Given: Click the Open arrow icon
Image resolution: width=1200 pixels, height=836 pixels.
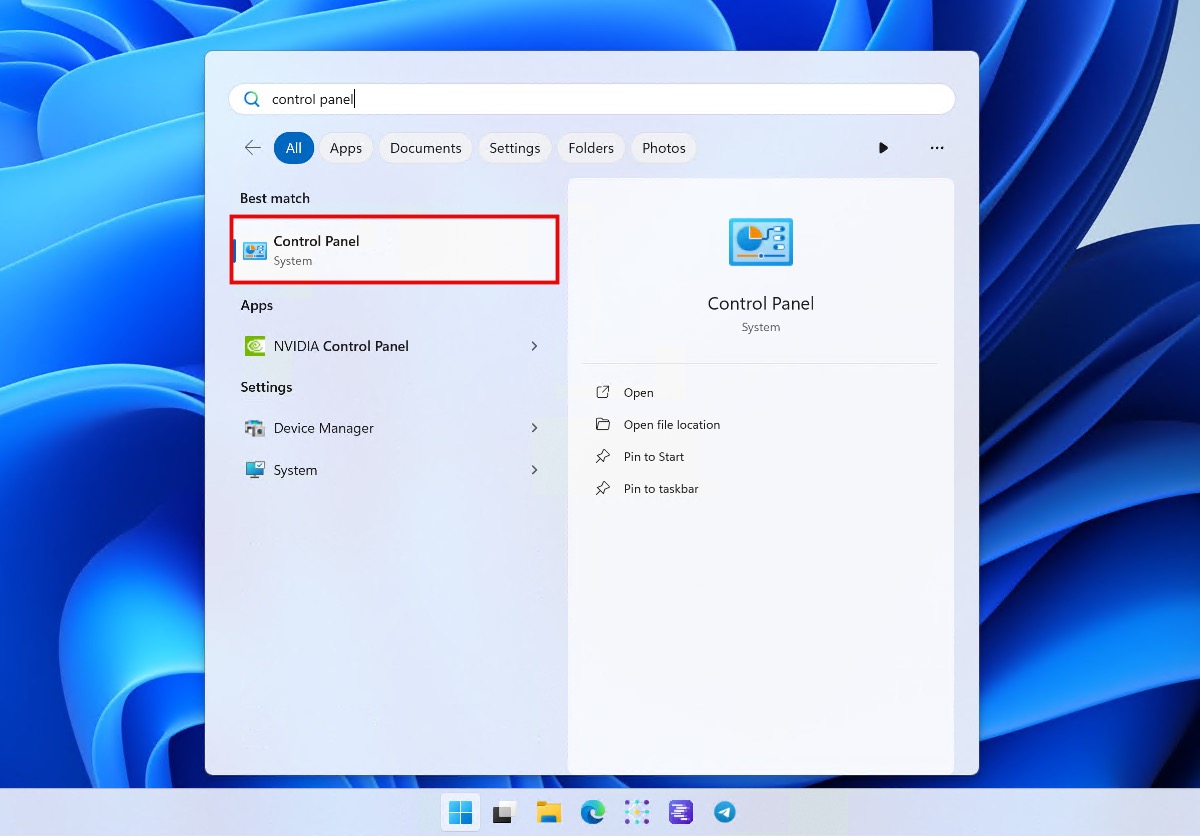Looking at the screenshot, I should coord(603,393).
